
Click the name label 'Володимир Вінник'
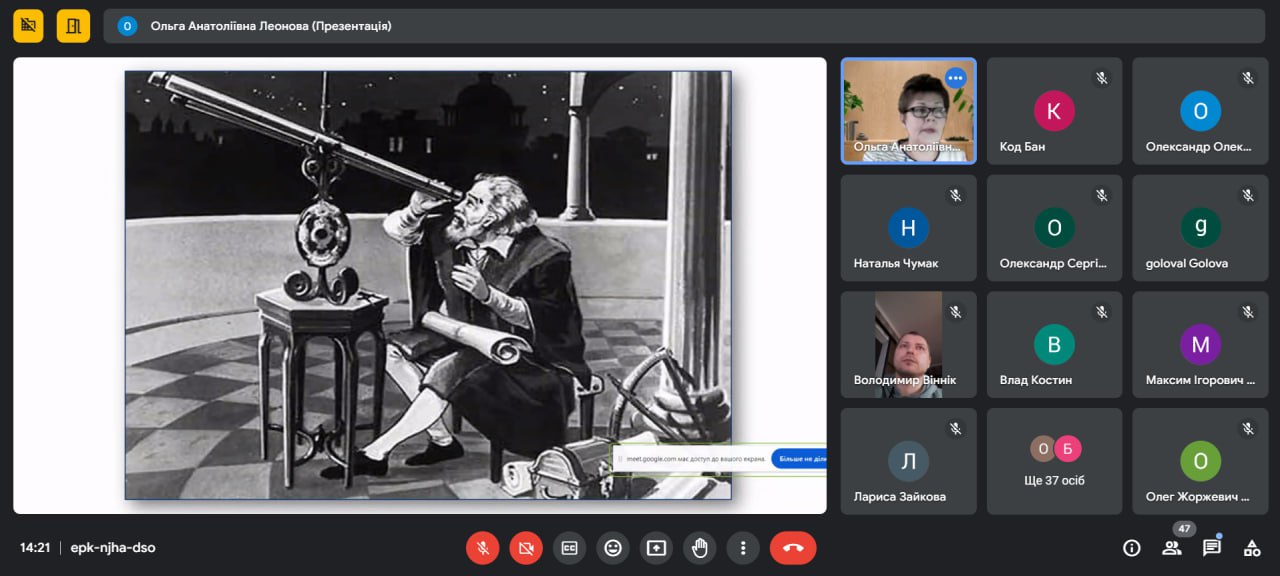[x=905, y=380]
